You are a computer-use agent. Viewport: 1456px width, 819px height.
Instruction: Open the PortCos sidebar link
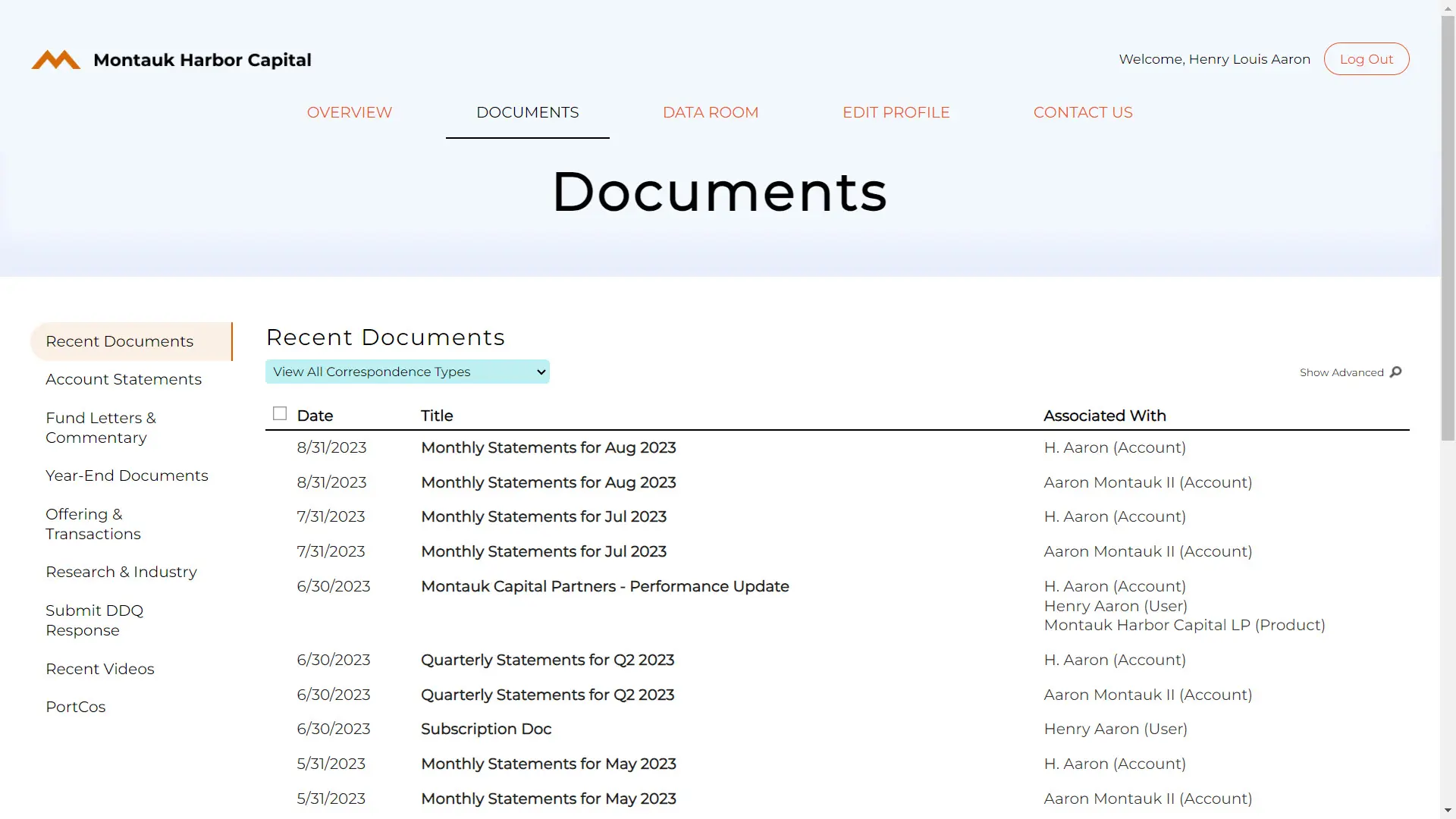tap(76, 707)
